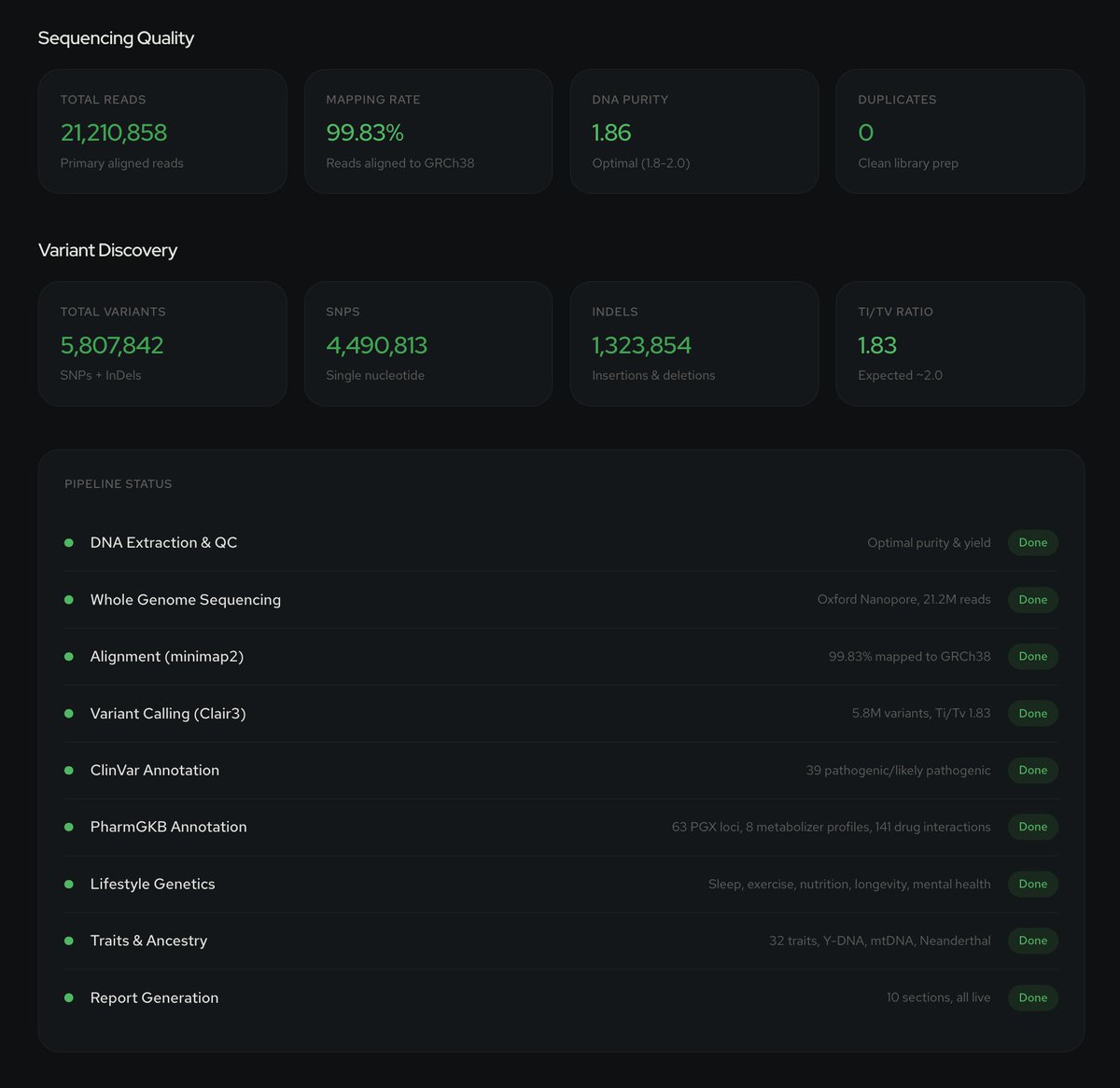Click status dot next to Whole Genome Sequencing
Viewport: 1120px width, 1088px height.
click(x=68, y=600)
